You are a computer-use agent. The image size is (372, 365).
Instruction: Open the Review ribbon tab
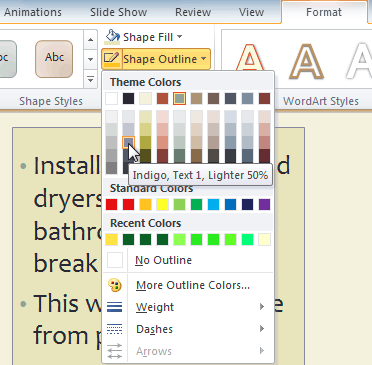point(193,12)
